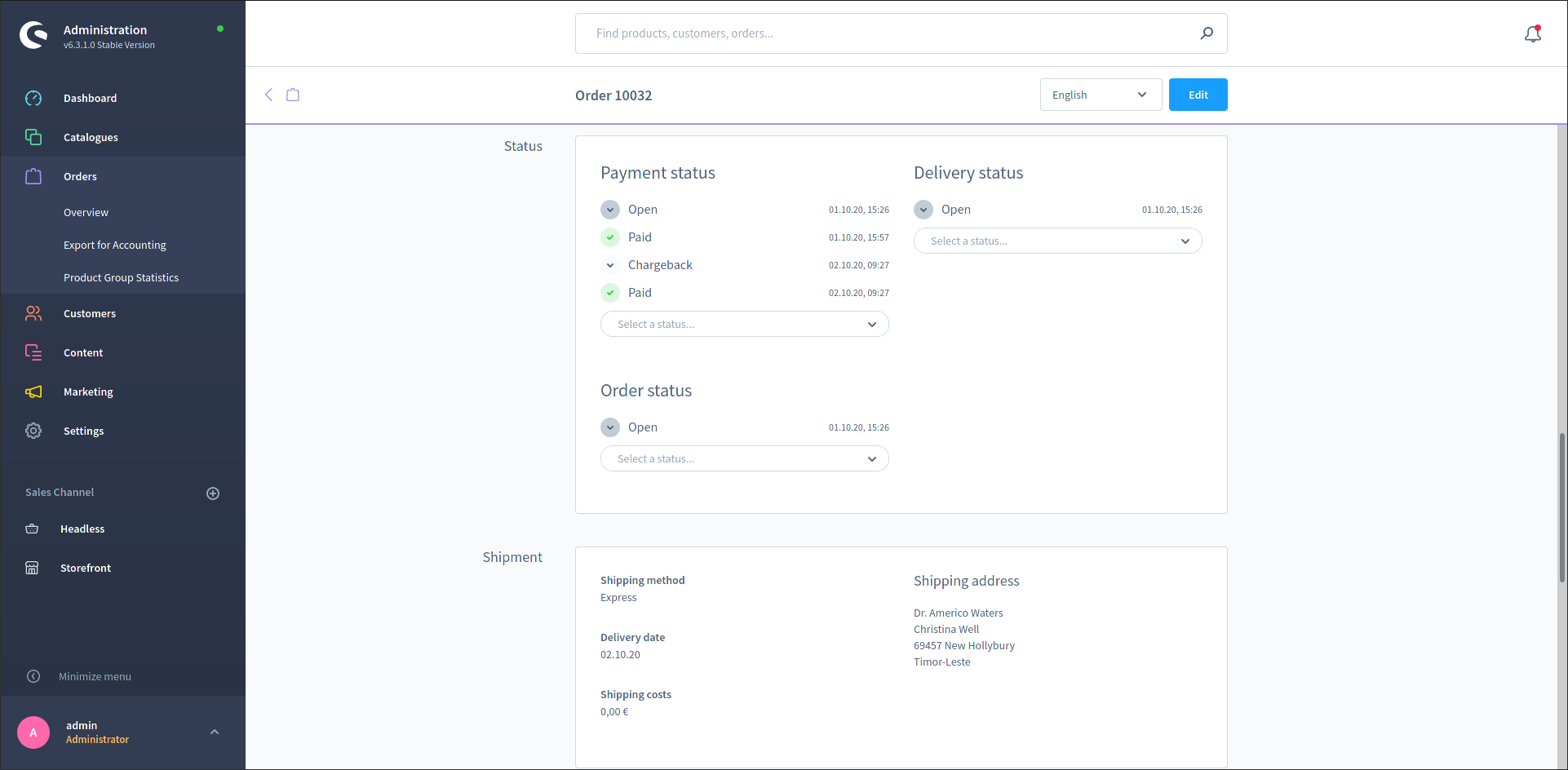Viewport: 1568px width, 770px height.
Task: Click the second Paid checkmark icon
Action: click(610, 293)
